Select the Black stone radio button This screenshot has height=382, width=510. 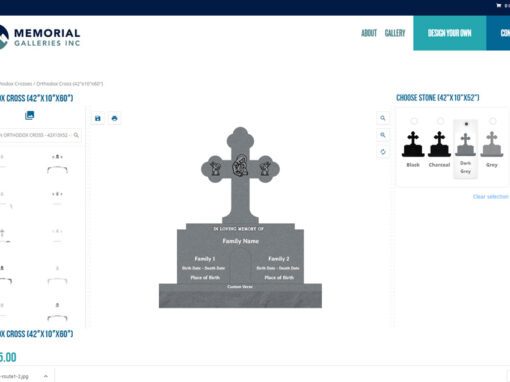coord(414,121)
